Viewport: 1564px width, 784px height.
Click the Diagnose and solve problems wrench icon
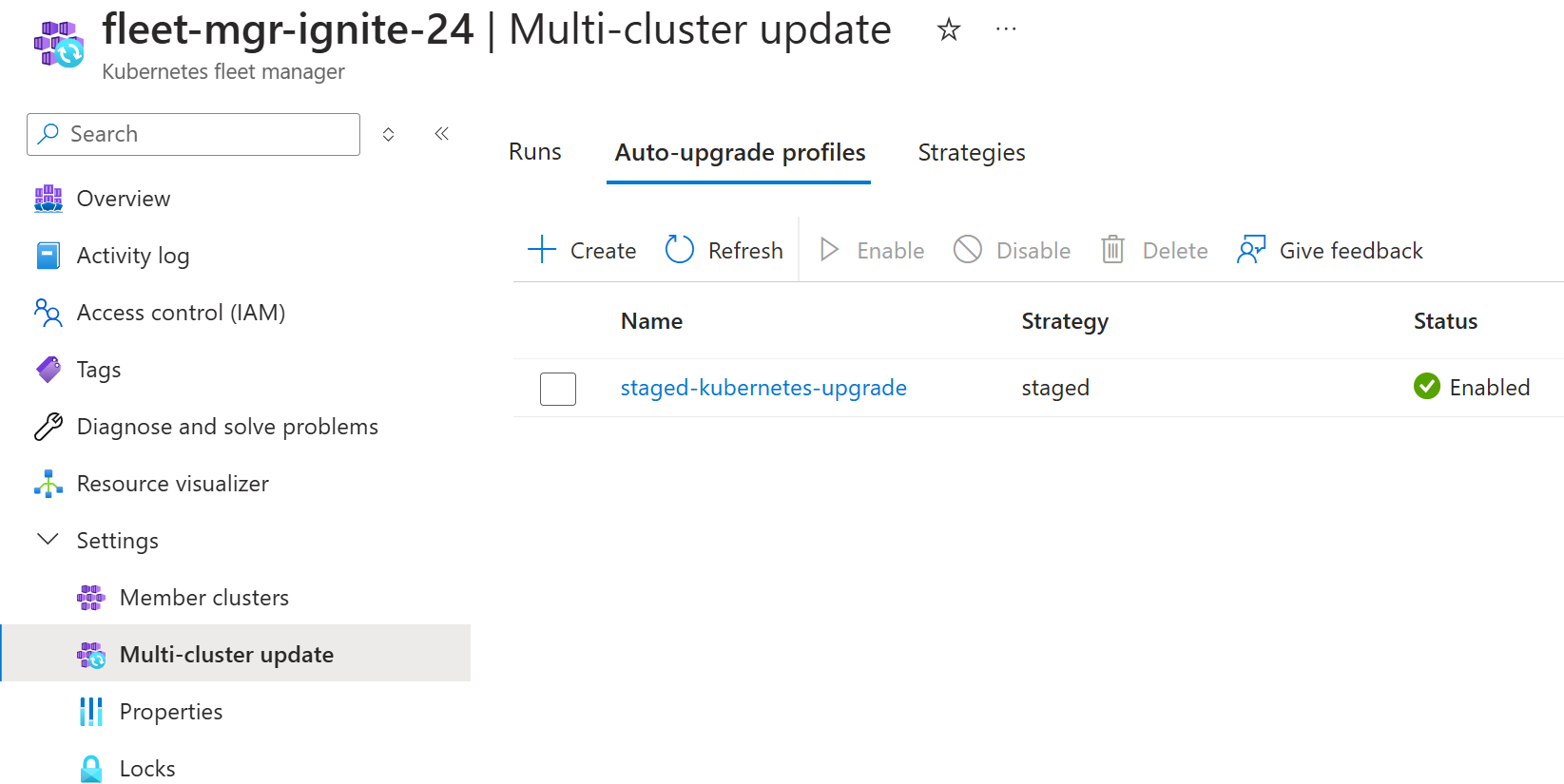(48, 427)
